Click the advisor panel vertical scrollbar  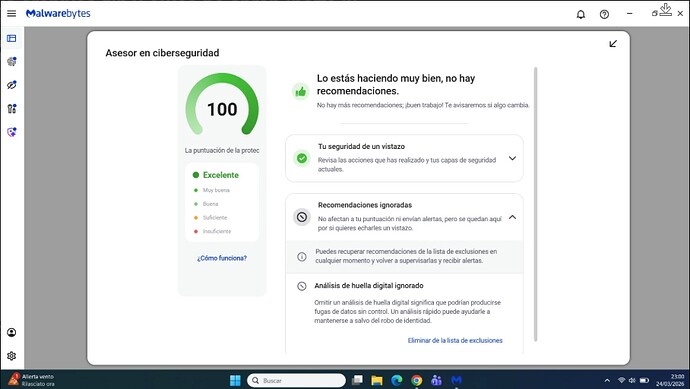tap(536, 204)
